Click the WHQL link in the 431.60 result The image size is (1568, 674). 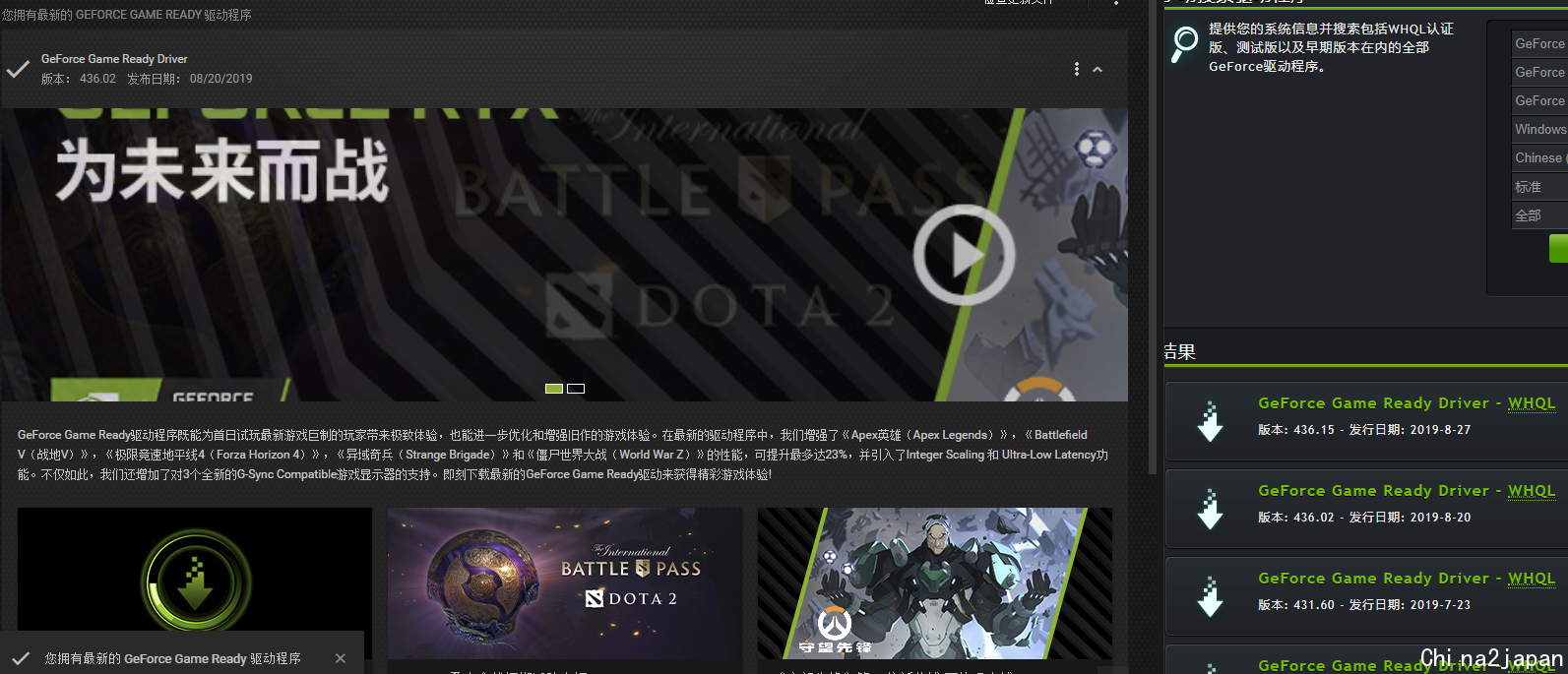tap(1532, 579)
